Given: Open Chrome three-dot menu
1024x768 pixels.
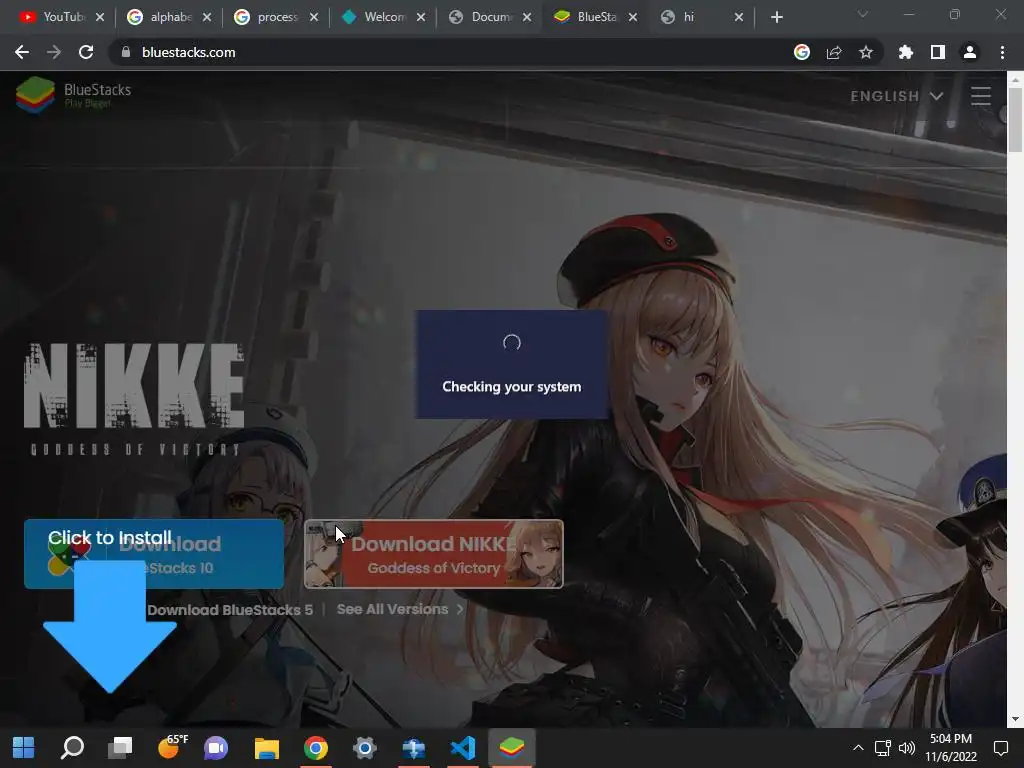Looking at the screenshot, I should [x=1002, y=52].
